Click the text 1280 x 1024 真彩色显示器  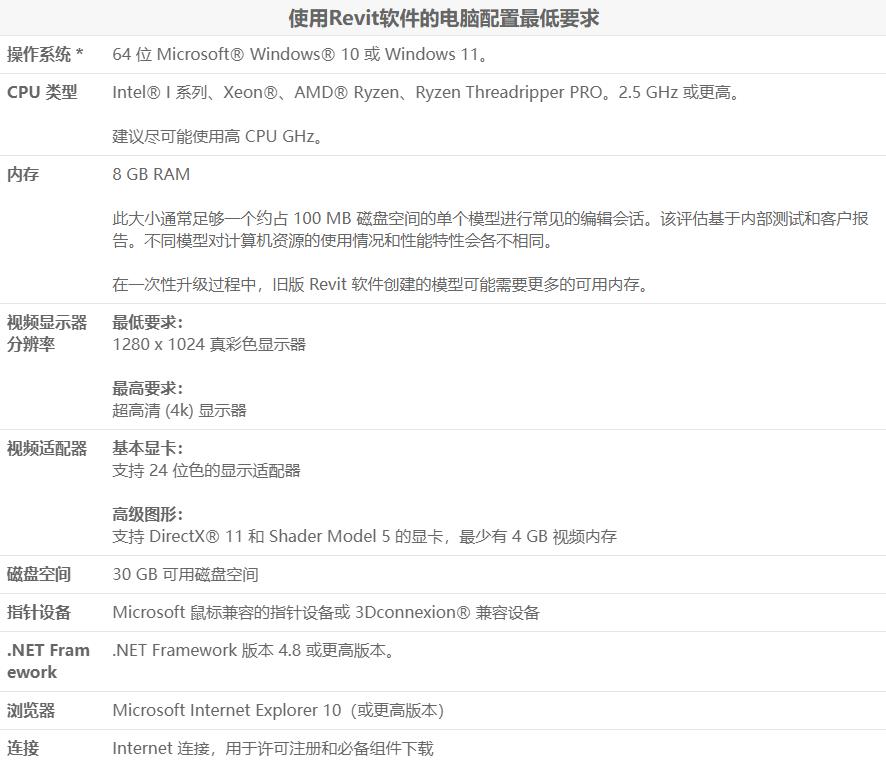(x=209, y=345)
